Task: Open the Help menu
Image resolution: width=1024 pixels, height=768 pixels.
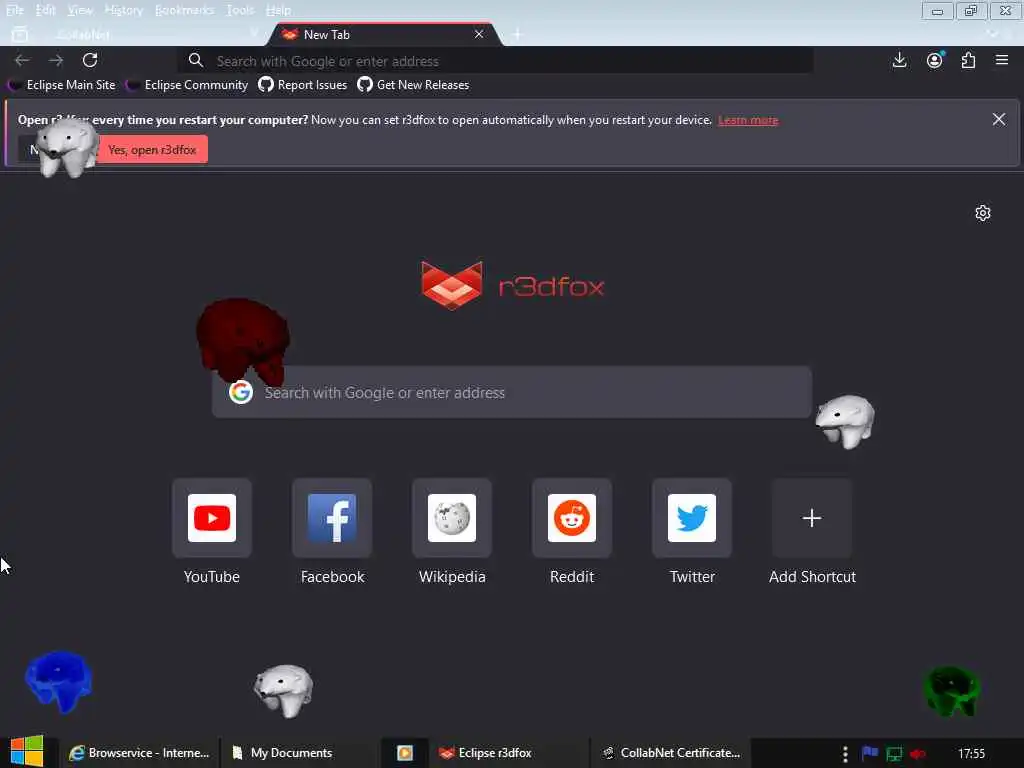Action: tap(278, 10)
